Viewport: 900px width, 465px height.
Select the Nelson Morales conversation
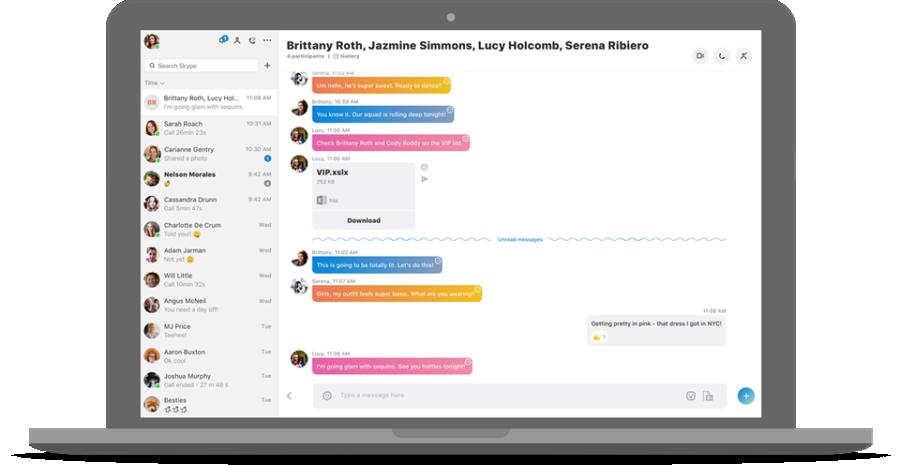click(x=209, y=179)
